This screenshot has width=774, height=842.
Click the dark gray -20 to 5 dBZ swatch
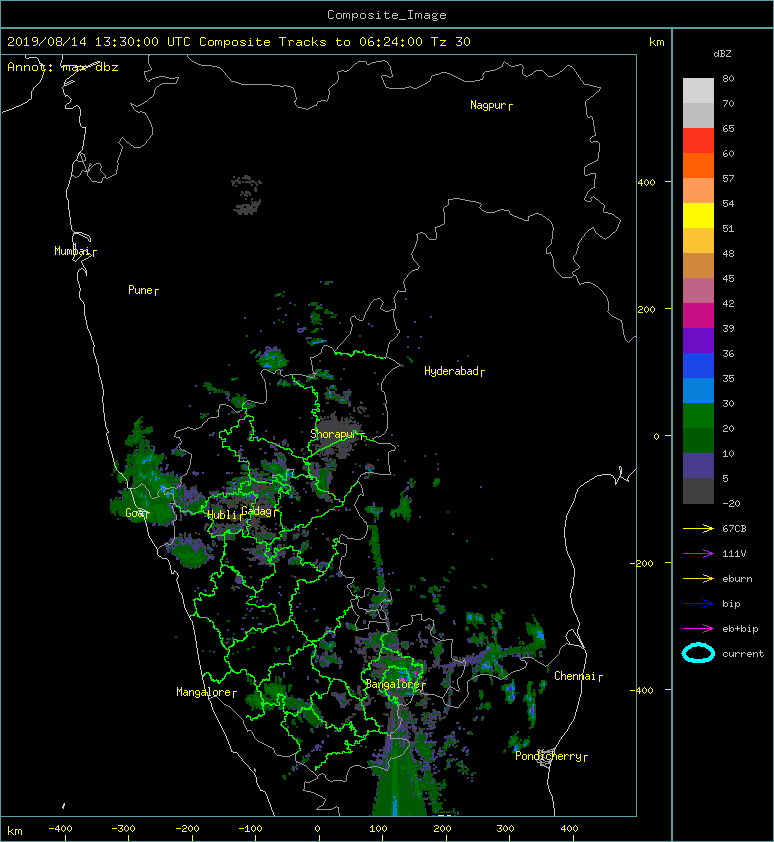pyautogui.click(x=698, y=491)
